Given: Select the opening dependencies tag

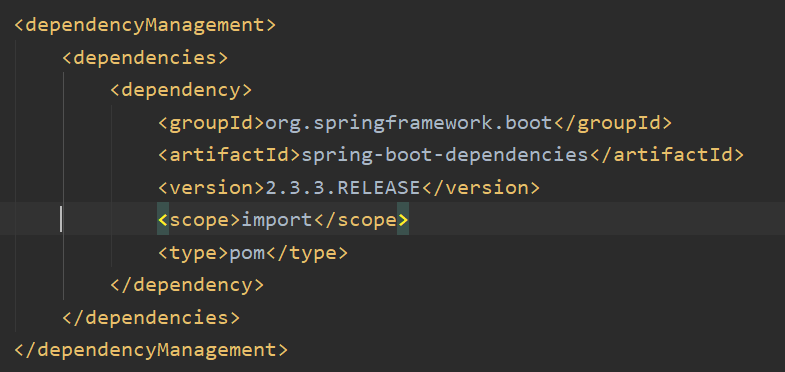Looking at the screenshot, I should point(145,58).
